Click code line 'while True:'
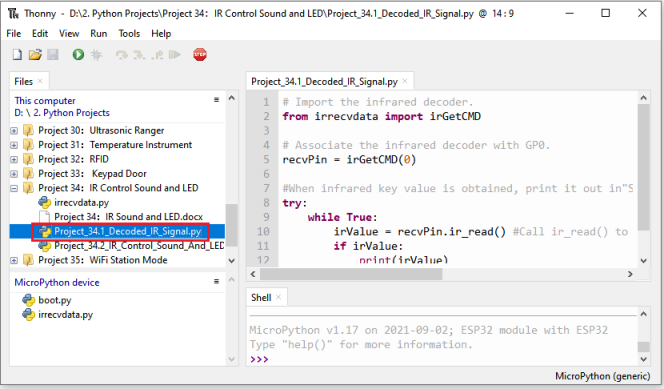Viewport: 664px width, 389px height. pyautogui.click(x=342, y=217)
